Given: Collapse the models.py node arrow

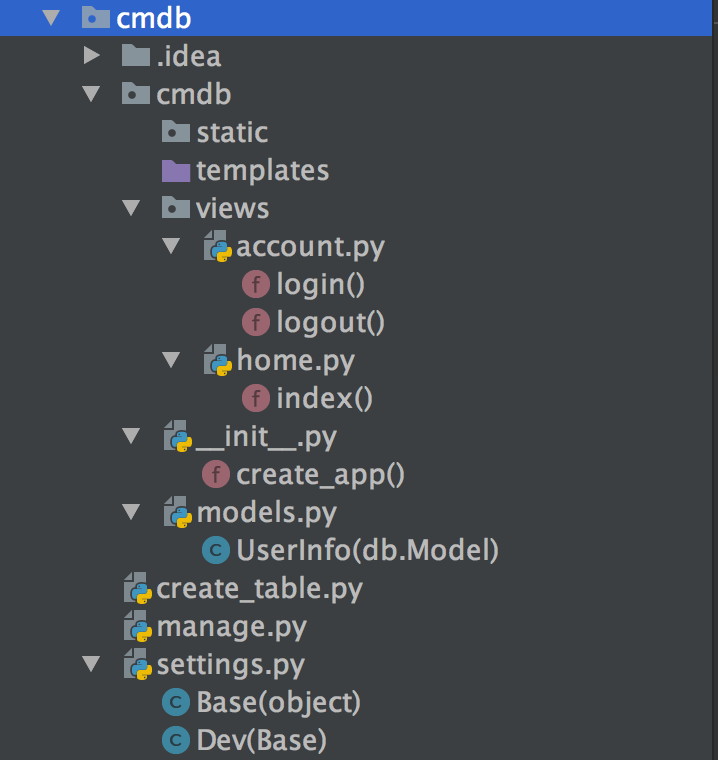Looking at the screenshot, I should 131,512.
